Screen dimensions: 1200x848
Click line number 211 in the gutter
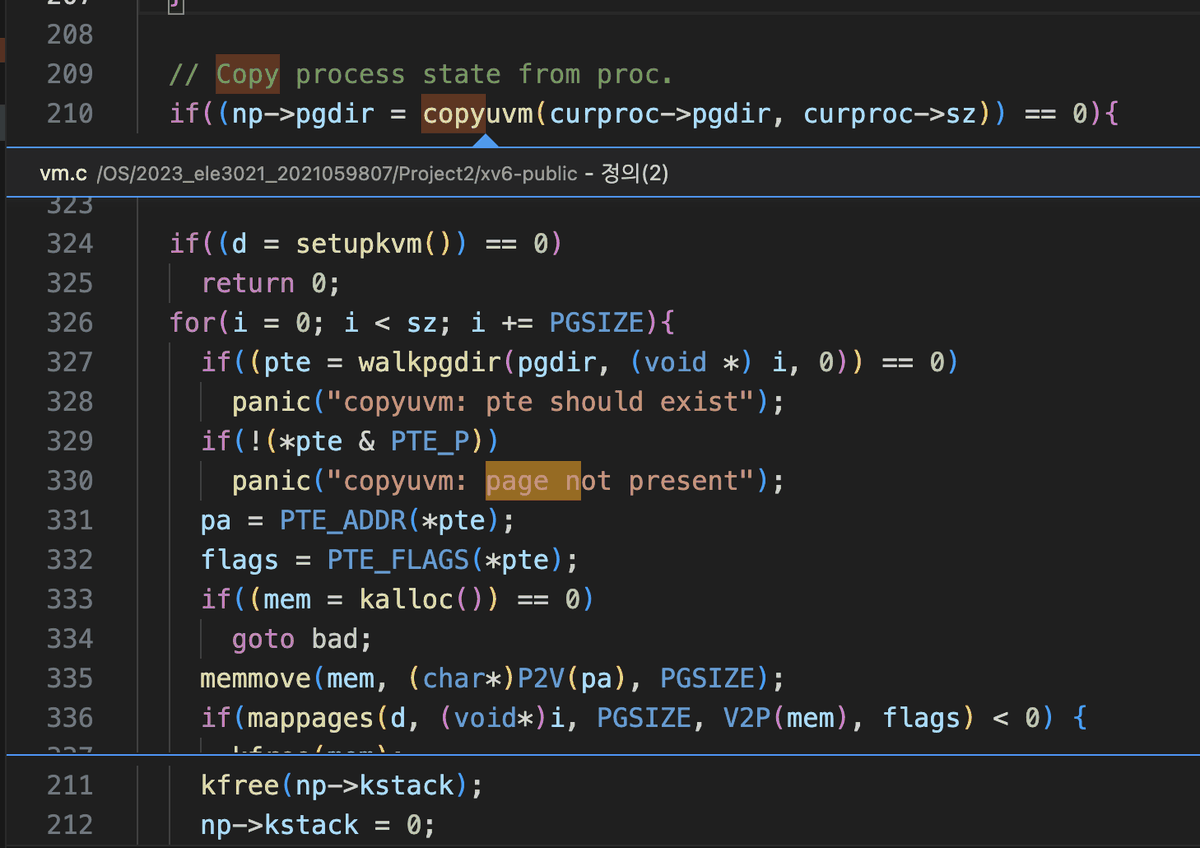point(70,785)
